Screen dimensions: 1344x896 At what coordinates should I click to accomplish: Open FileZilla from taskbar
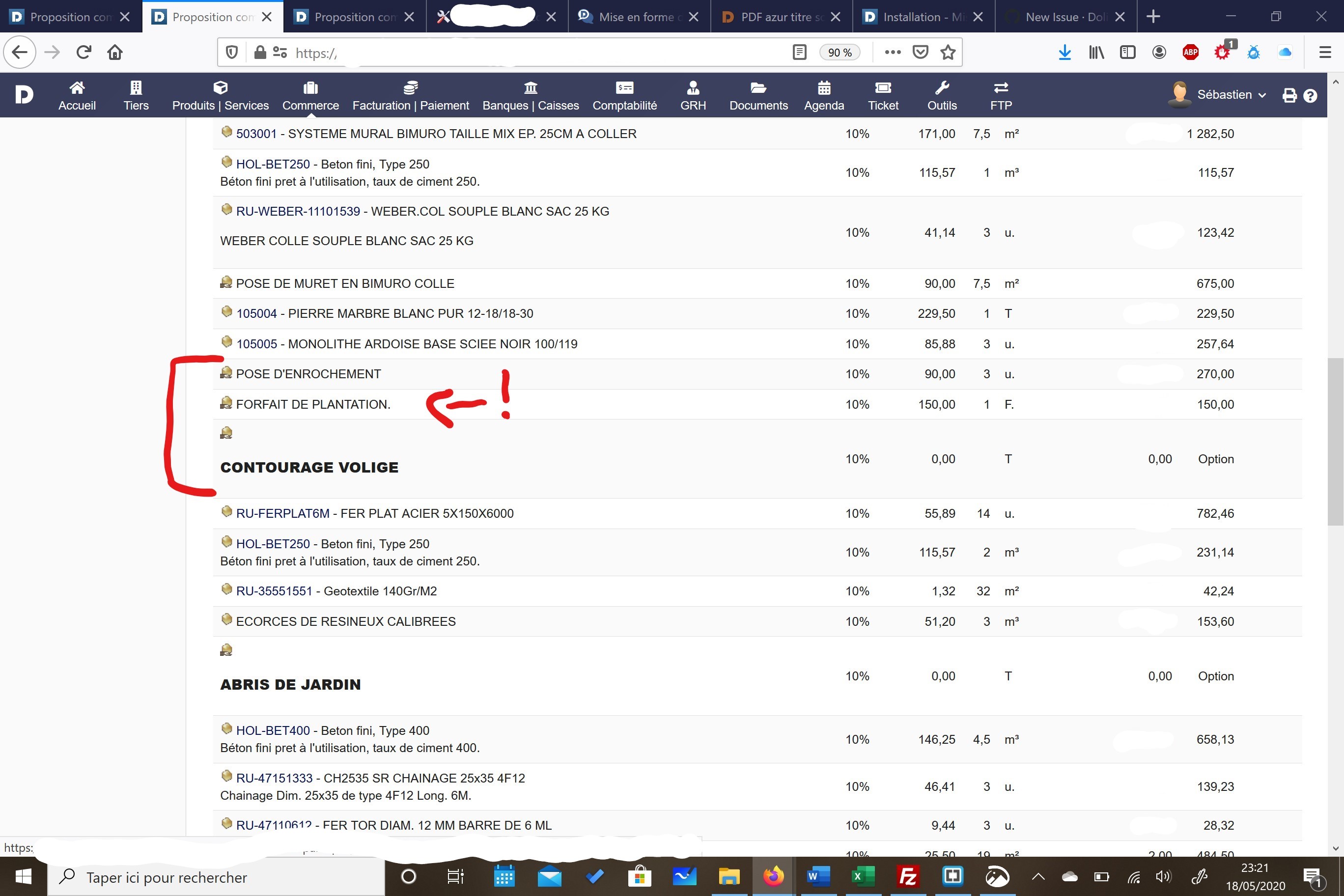point(908,876)
